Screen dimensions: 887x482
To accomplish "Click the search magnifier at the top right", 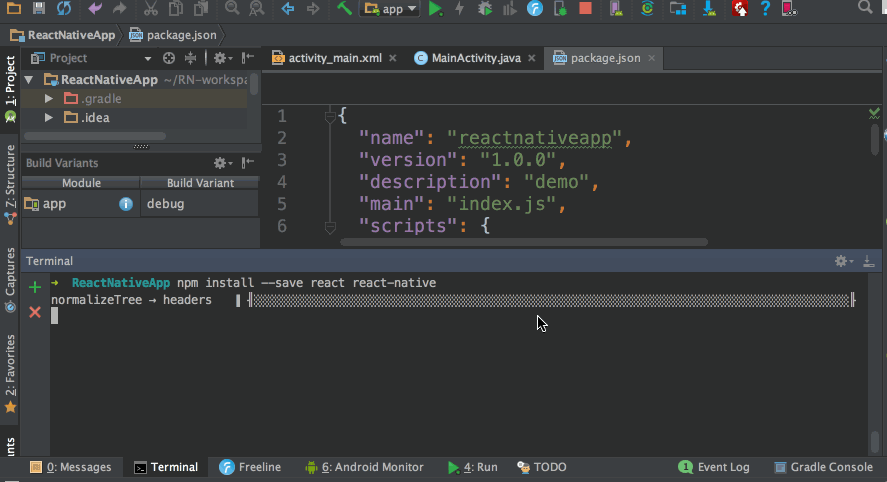I will (x=864, y=8).
